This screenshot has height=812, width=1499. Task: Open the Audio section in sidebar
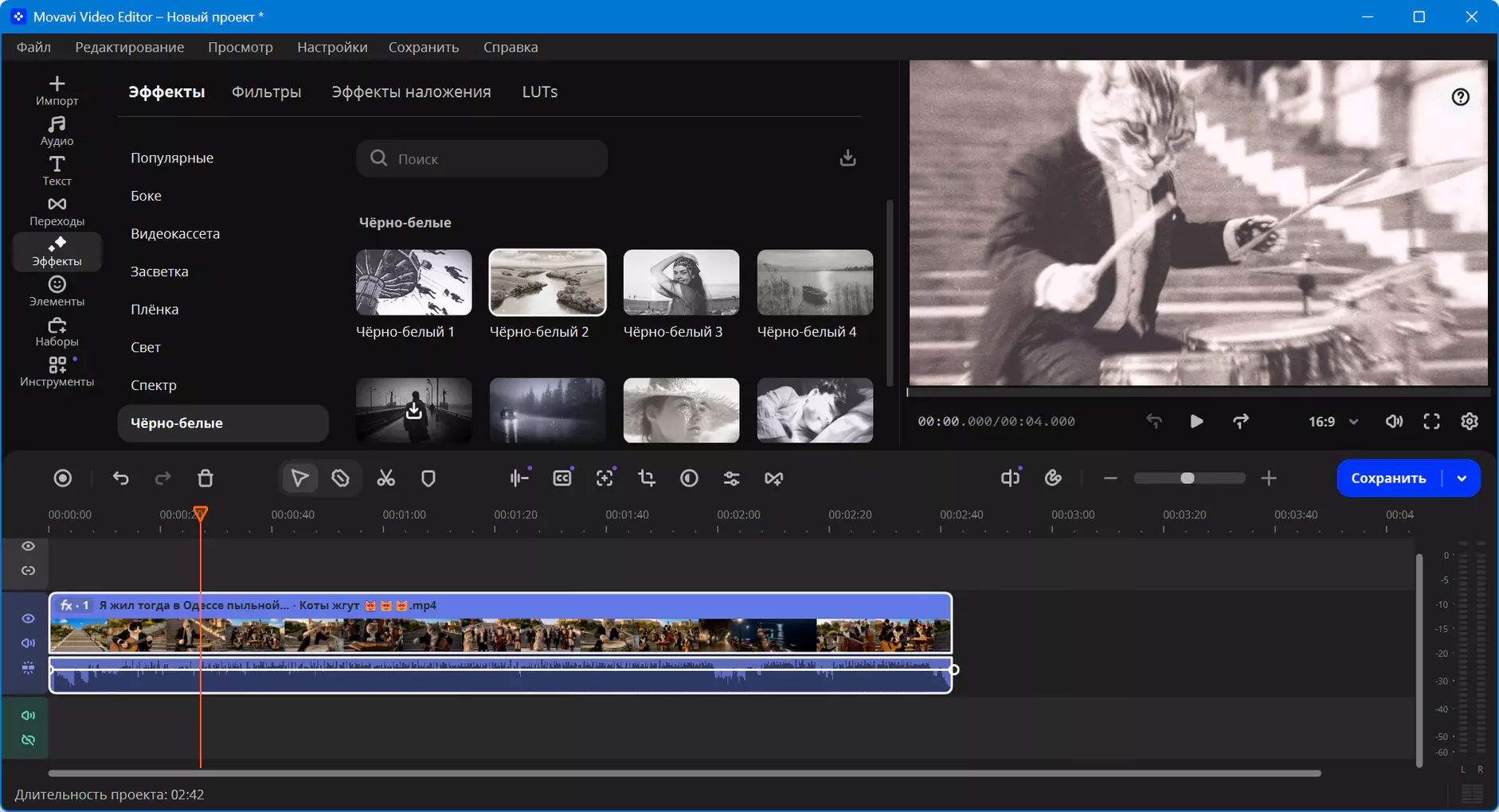pos(57,131)
